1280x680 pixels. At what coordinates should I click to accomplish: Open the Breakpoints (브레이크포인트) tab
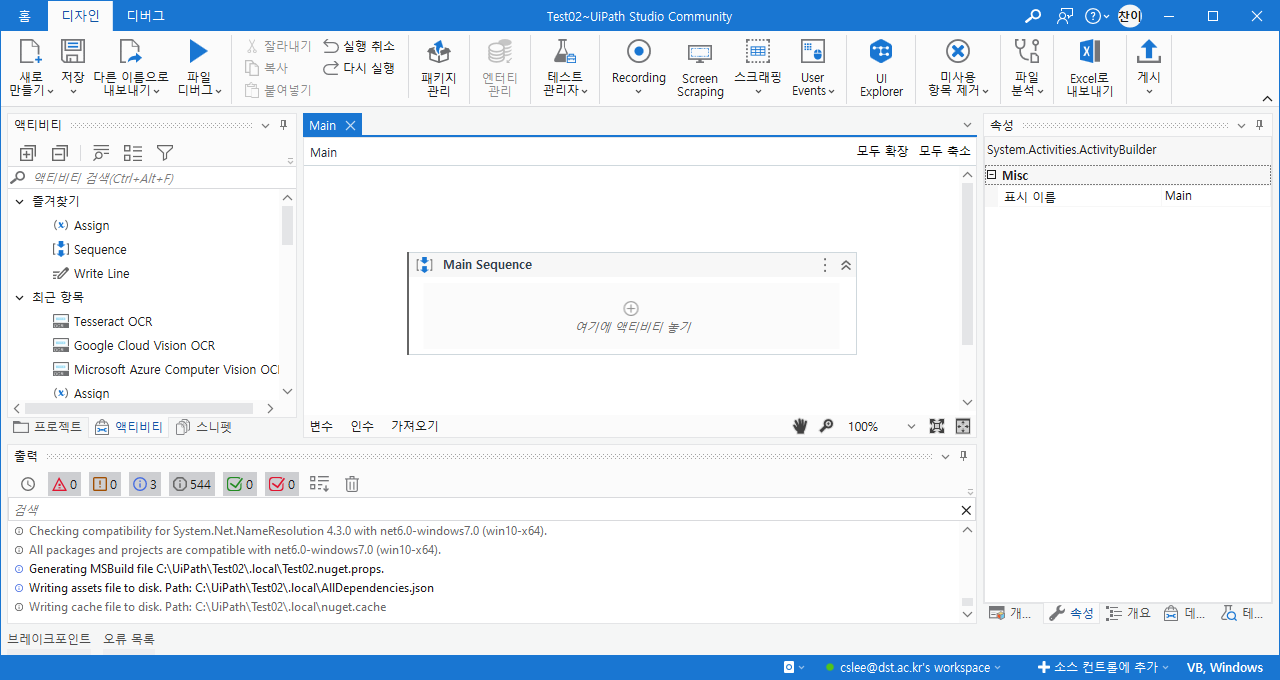pos(49,639)
